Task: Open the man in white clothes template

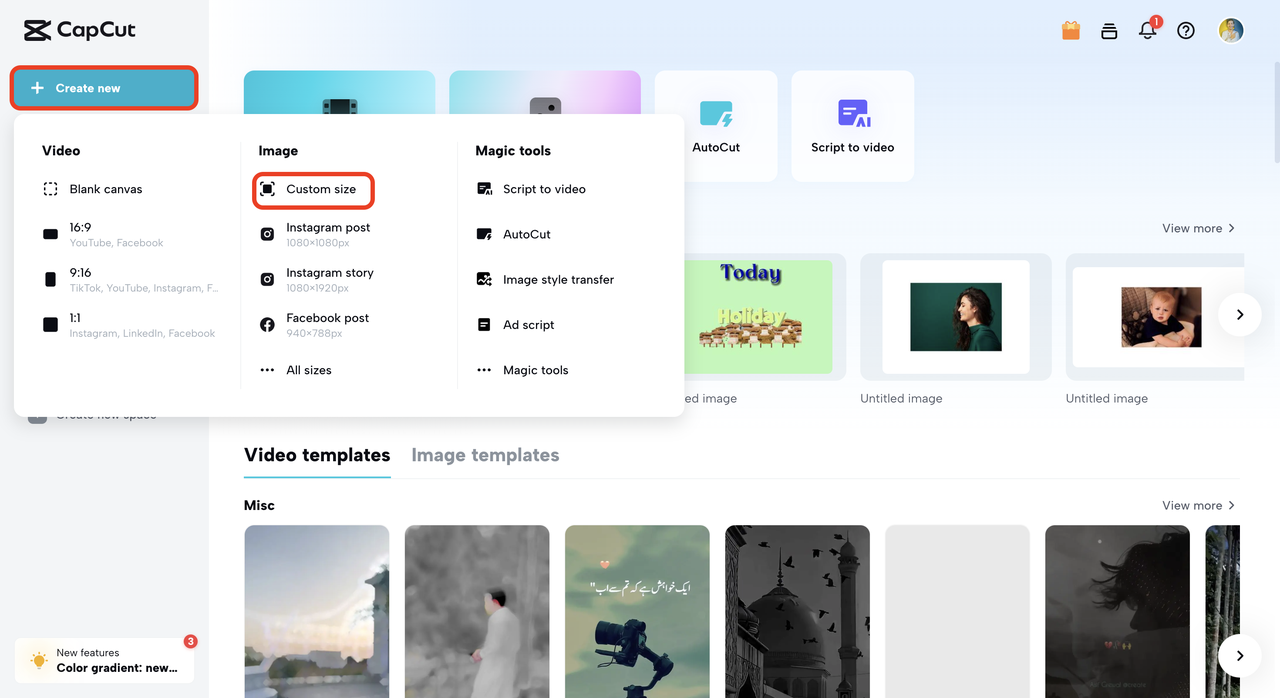Action: (477, 611)
